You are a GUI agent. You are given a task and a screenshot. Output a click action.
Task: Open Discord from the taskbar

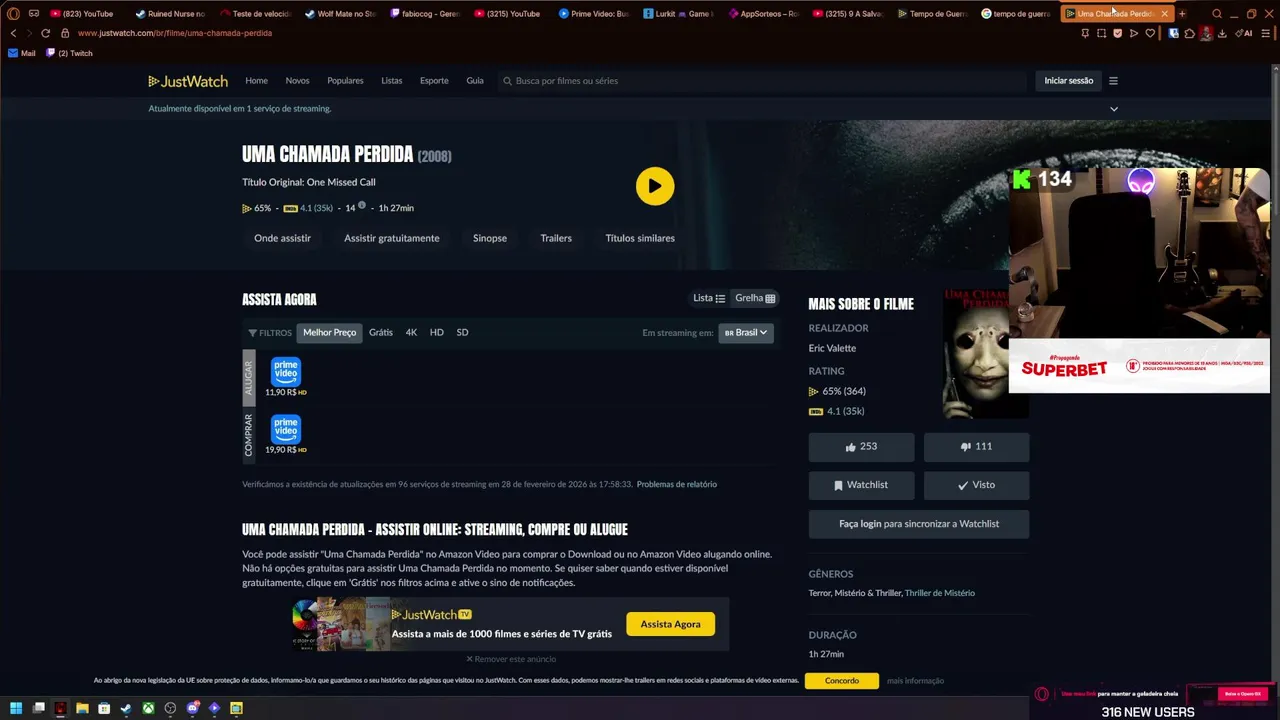coord(192,708)
